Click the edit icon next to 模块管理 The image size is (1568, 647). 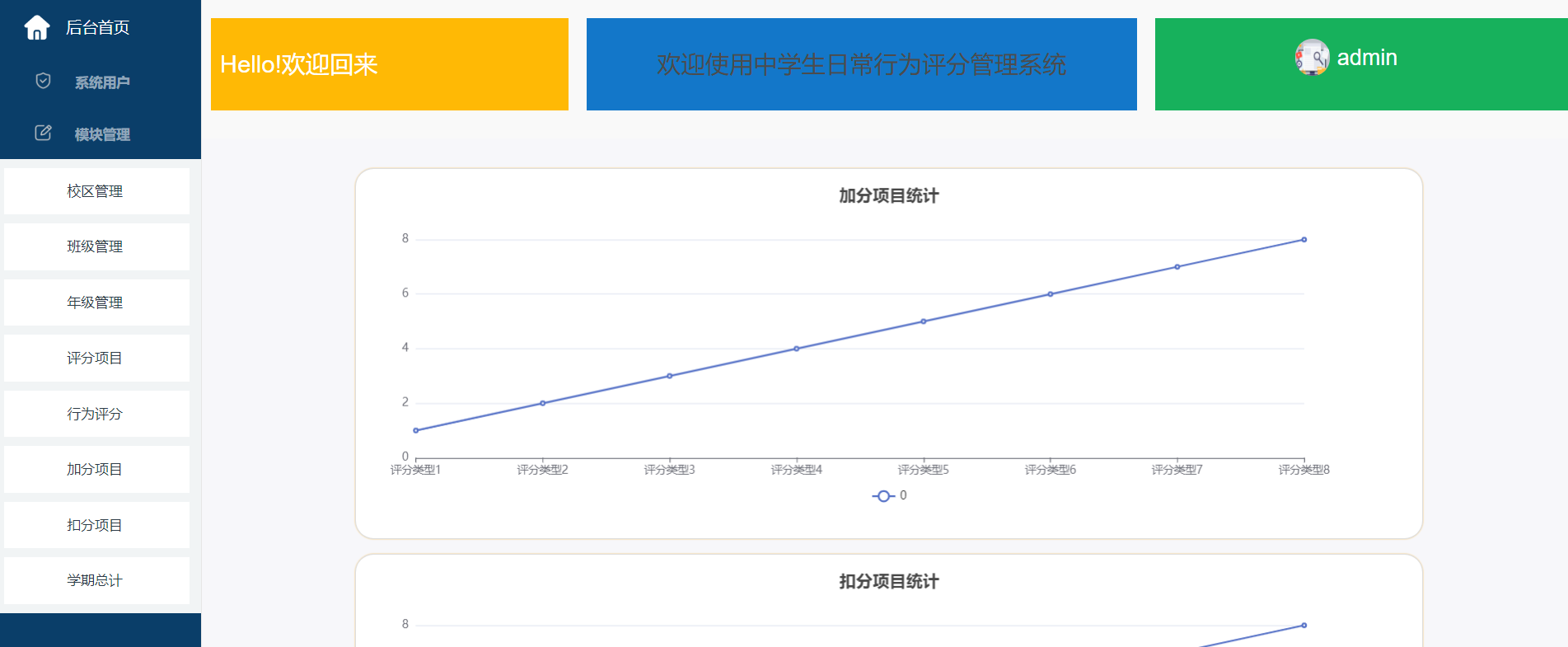[x=44, y=133]
